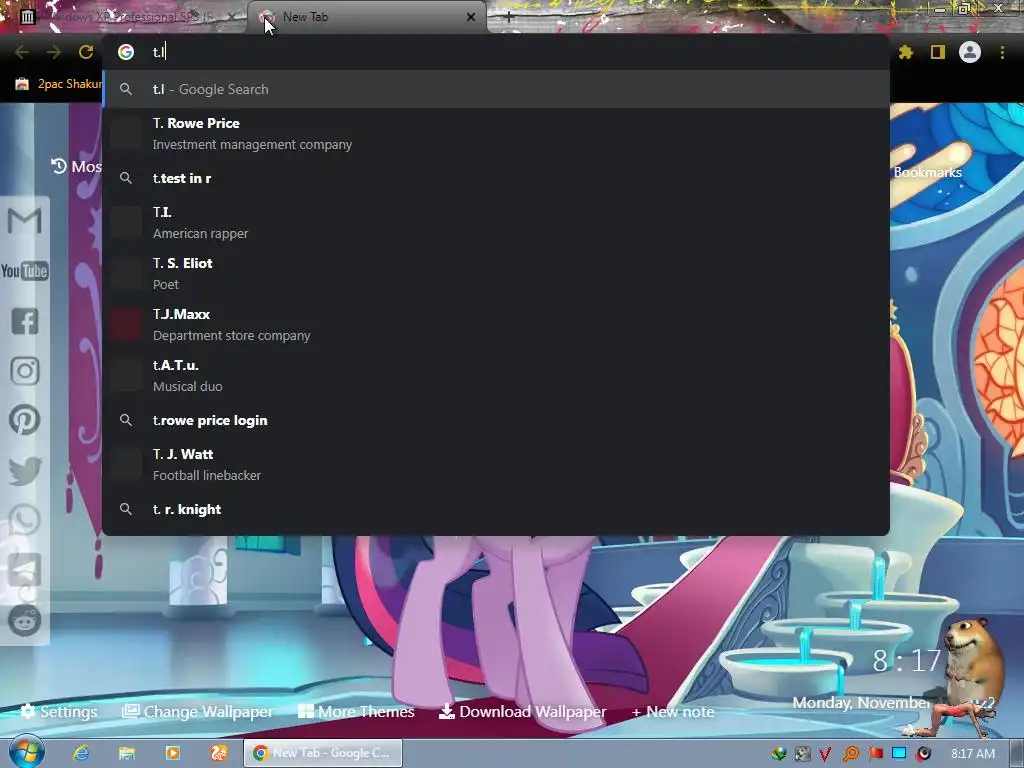Open Pinterest from the sidebar
1024x768 pixels.
(x=25, y=420)
